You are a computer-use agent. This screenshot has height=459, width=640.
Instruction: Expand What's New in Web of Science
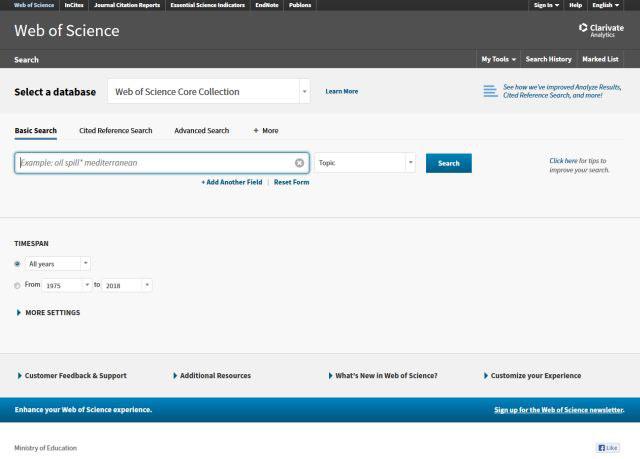coord(383,375)
